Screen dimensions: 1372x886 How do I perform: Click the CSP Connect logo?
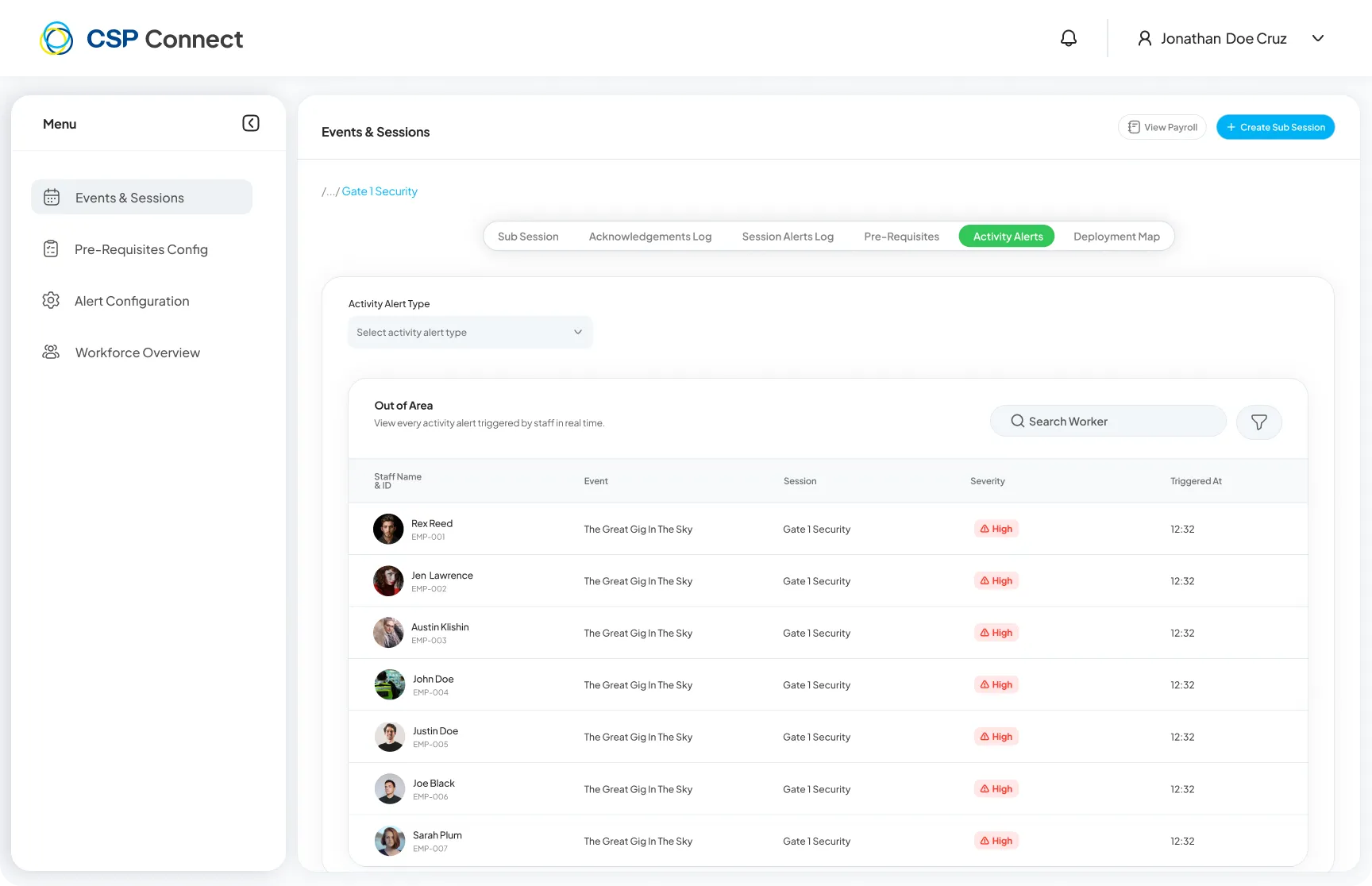pyautogui.click(x=141, y=38)
